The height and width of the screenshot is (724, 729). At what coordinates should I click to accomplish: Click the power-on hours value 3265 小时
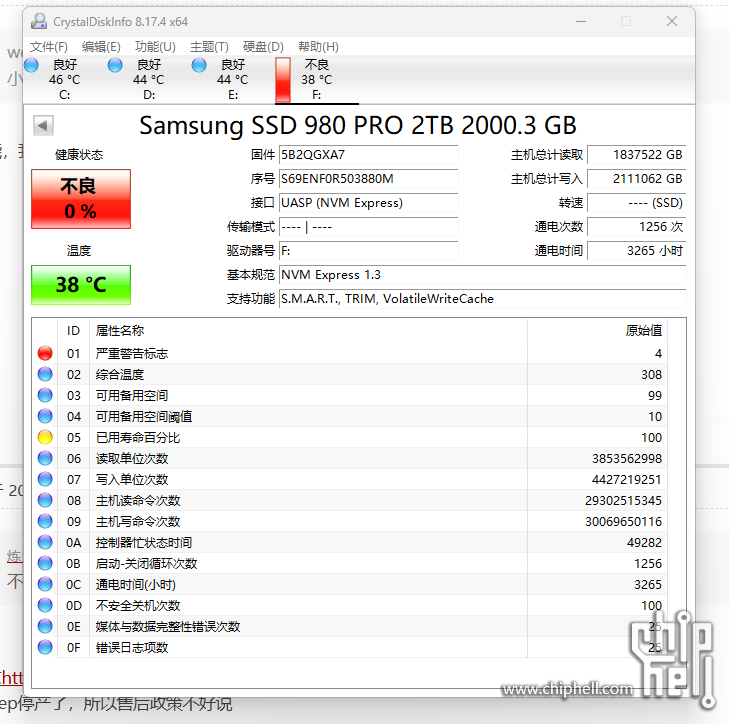click(x=636, y=251)
